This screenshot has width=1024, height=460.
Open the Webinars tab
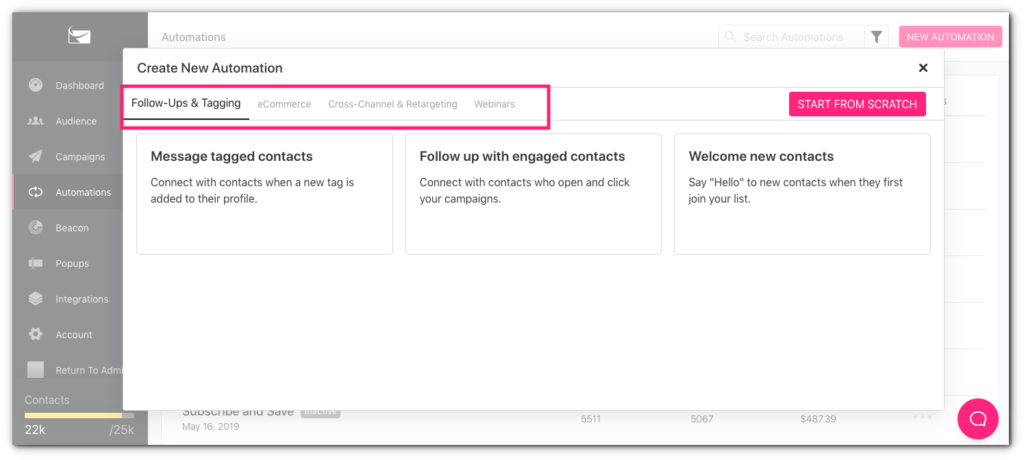494,104
